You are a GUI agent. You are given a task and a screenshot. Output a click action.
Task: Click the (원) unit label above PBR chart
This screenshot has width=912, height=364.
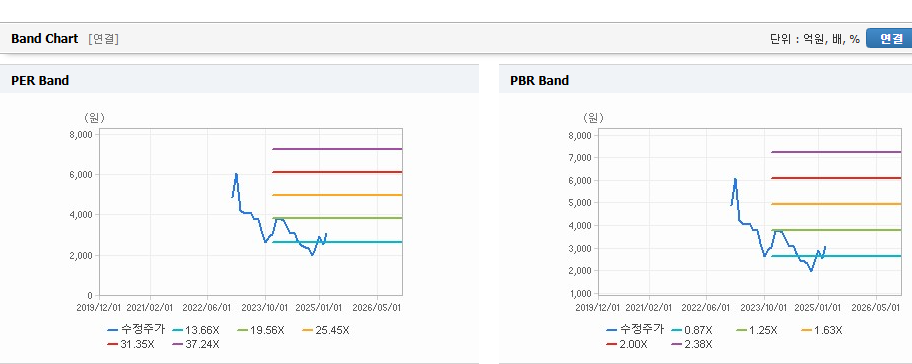click(593, 118)
